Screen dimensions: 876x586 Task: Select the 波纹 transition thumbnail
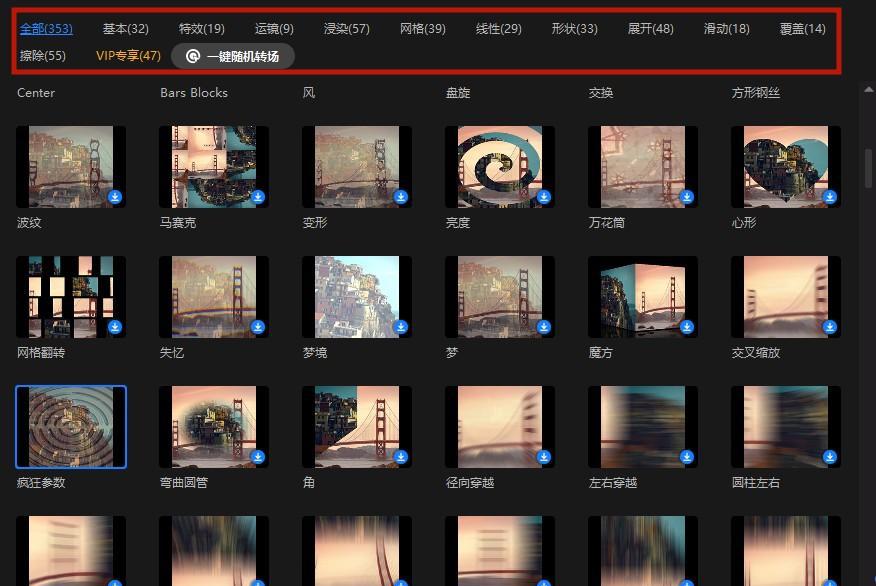coord(71,167)
